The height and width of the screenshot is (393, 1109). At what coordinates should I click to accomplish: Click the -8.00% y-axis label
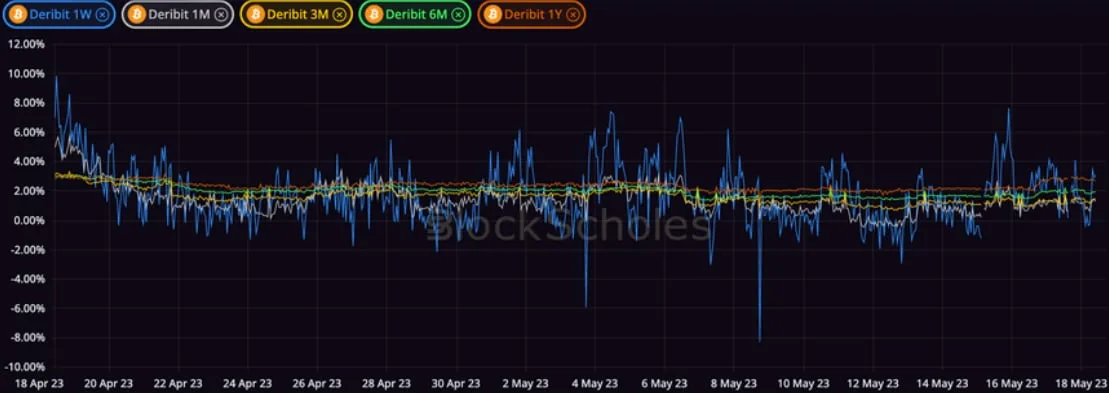[x=27, y=338]
